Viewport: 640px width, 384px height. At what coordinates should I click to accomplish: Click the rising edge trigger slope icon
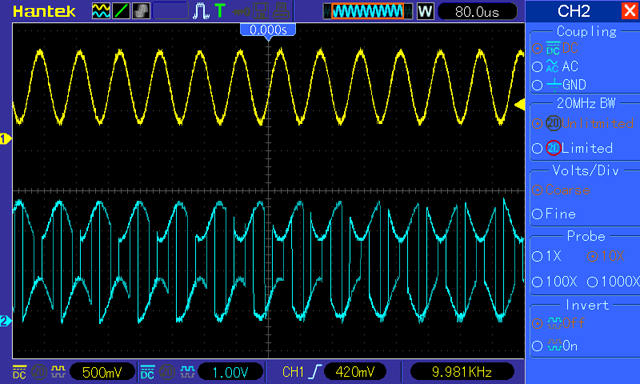[315, 372]
